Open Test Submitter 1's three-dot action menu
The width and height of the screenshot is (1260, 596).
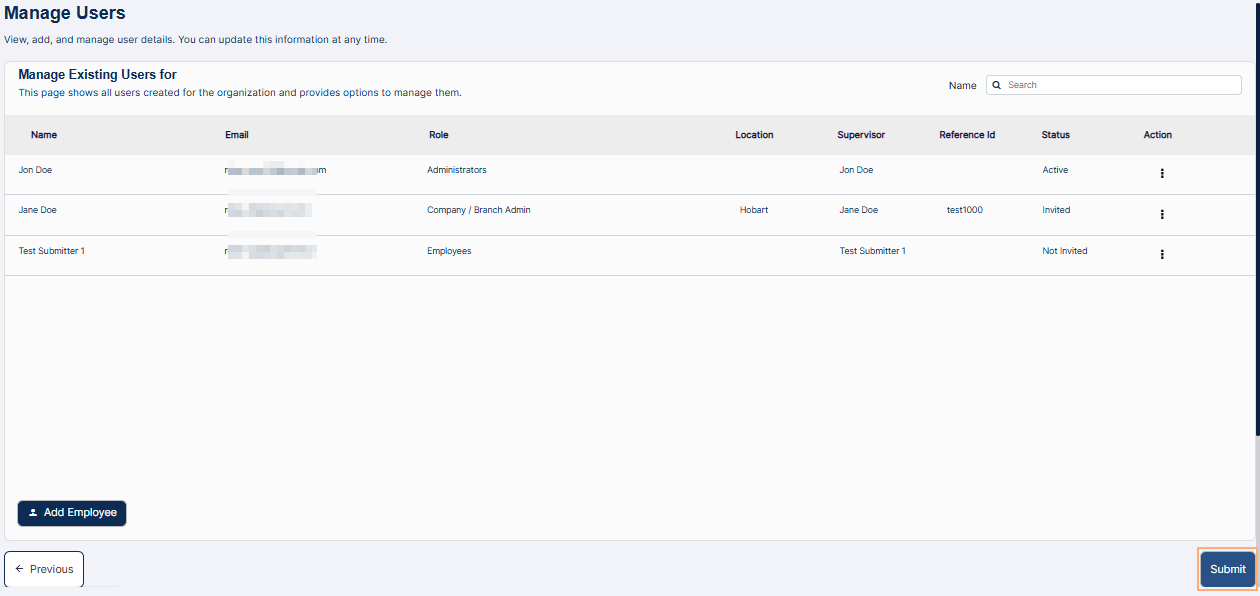(1161, 254)
